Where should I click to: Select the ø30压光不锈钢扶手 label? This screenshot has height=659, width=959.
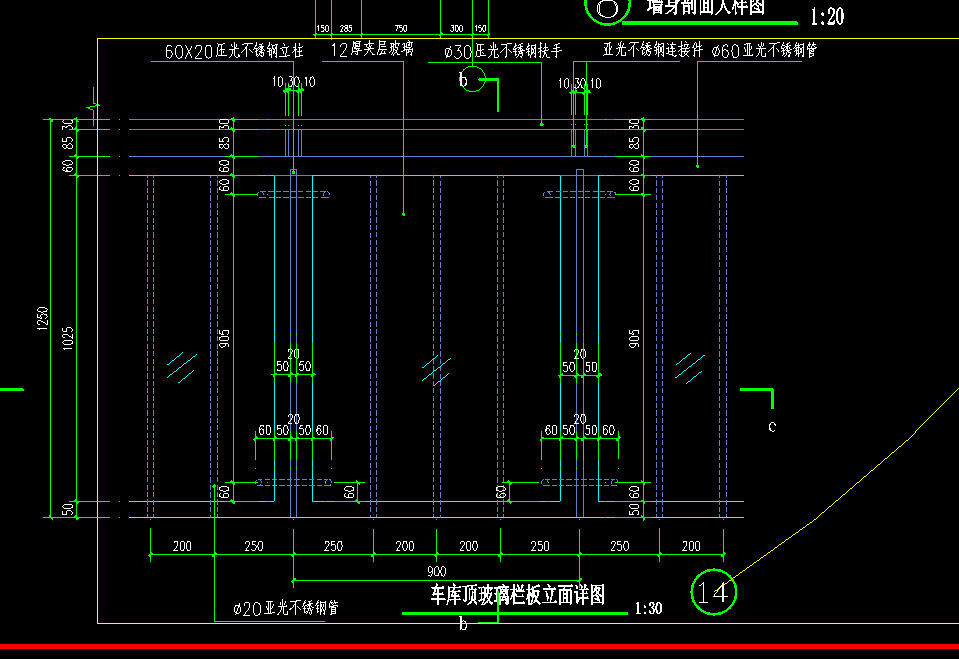502,50
